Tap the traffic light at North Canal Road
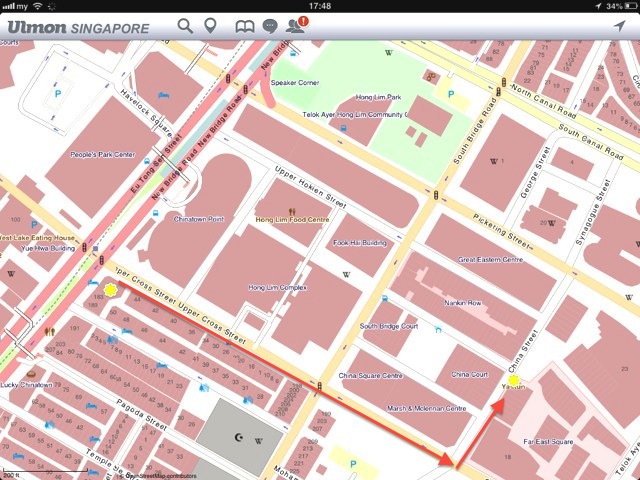Viewport: 640px width, 480px height. point(504,82)
